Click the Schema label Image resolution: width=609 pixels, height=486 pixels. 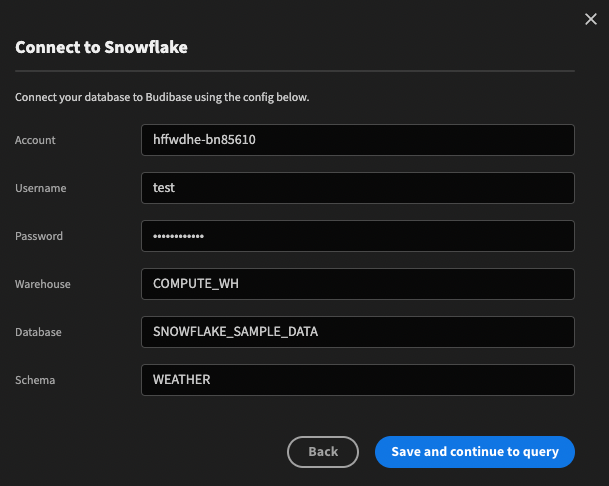click(35, 380)
